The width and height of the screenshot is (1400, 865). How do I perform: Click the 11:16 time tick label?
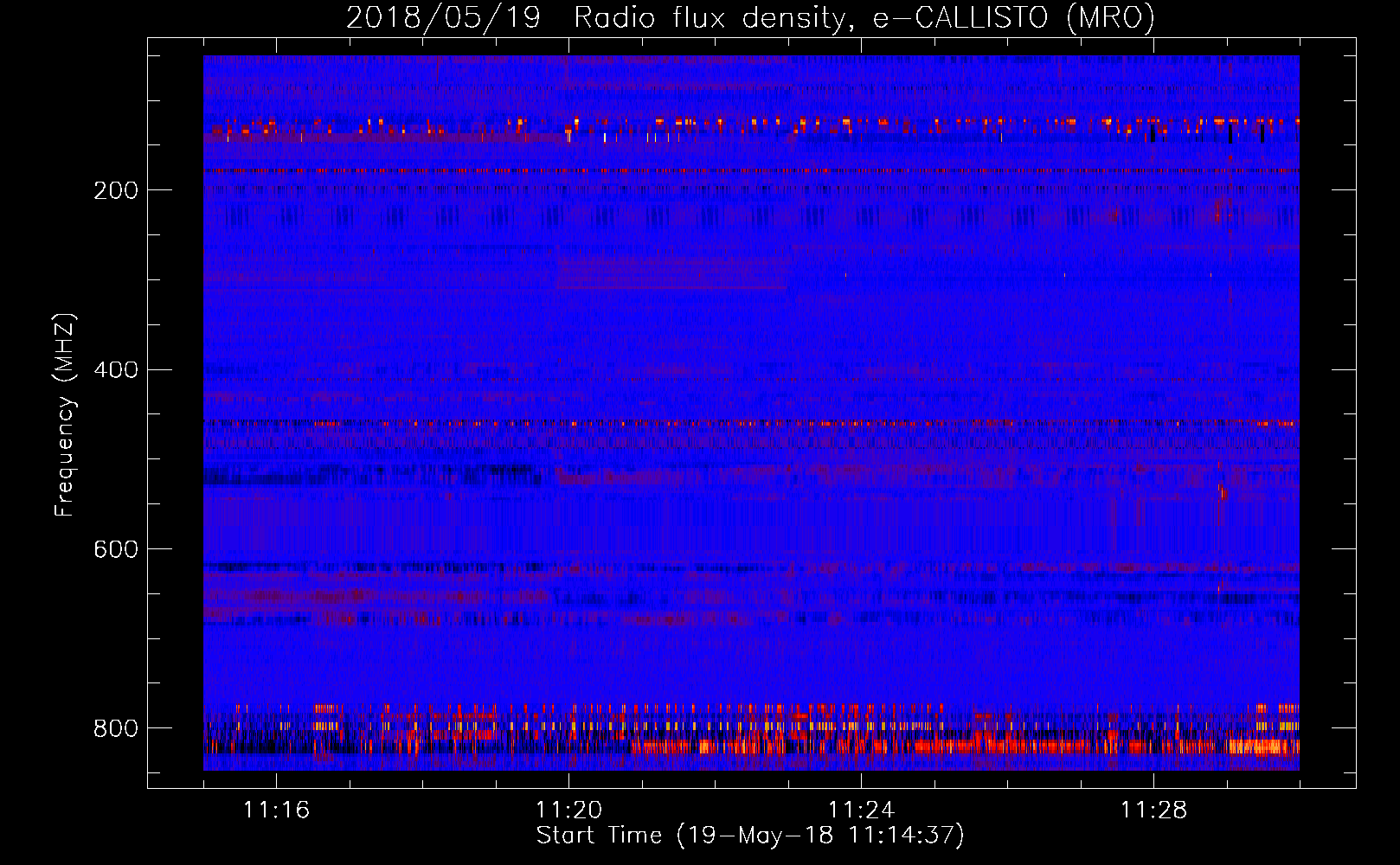coord(276,811)
